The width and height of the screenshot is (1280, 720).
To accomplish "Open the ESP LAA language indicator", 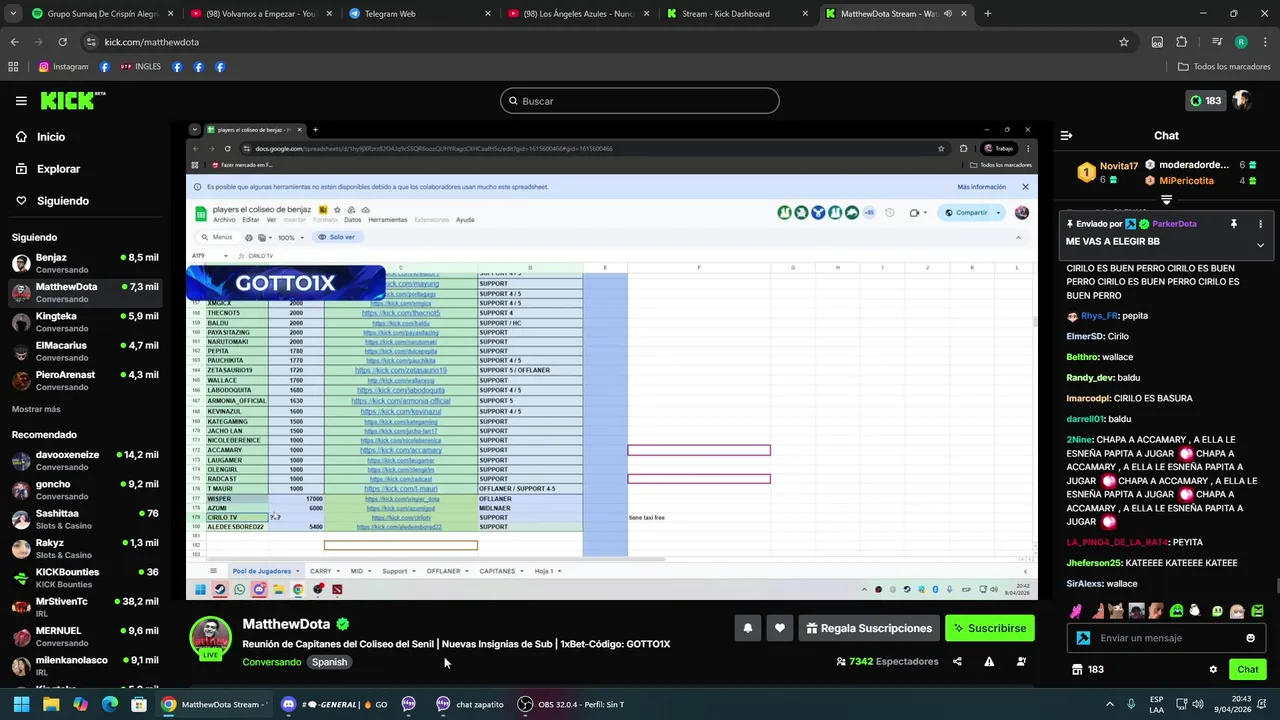I will click(1156, 704).
